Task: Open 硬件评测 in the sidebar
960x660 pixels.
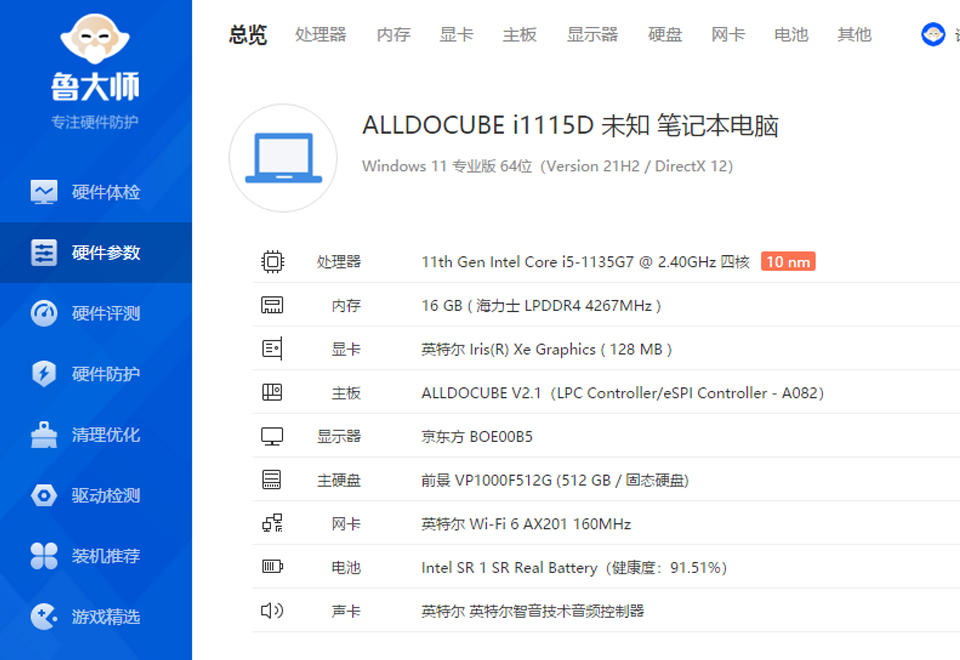Action: tap(96, 313)
